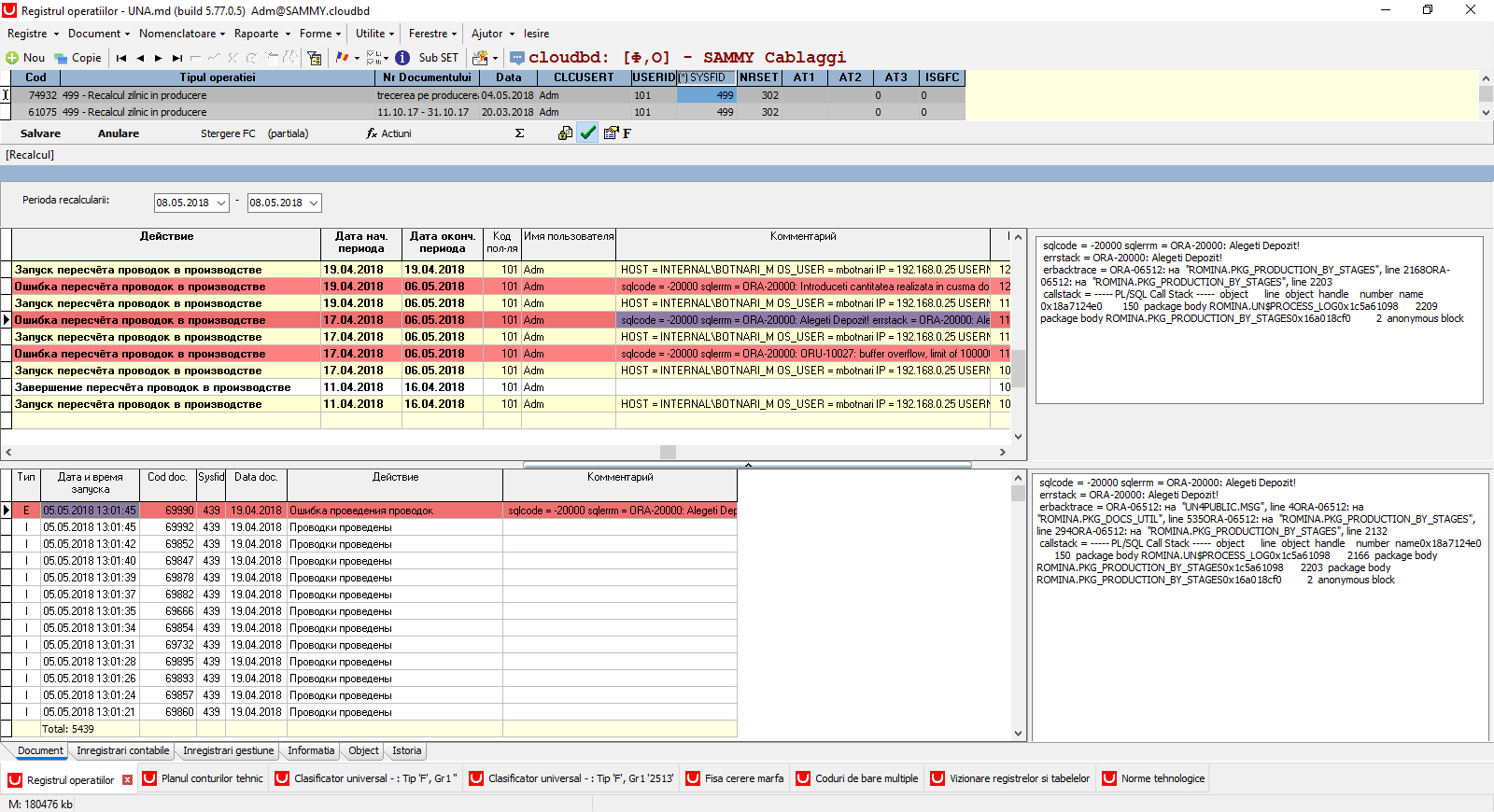Click the upper grid horizontal scrollbar thumb
1494x812 pixels.
coord(668,452)
